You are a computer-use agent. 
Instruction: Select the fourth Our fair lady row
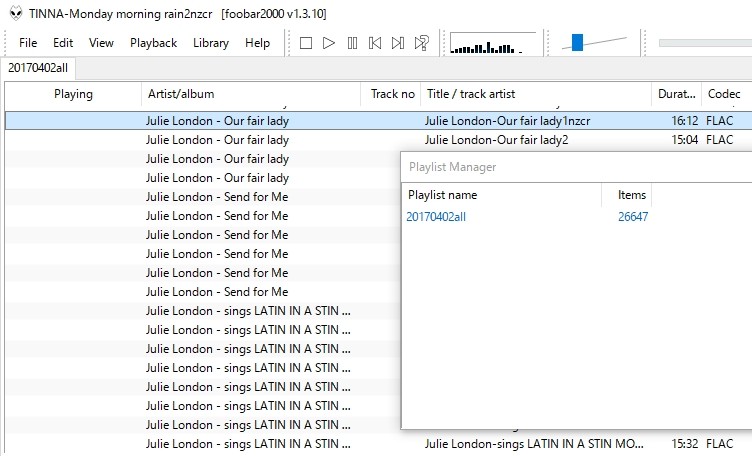(217, 178)
